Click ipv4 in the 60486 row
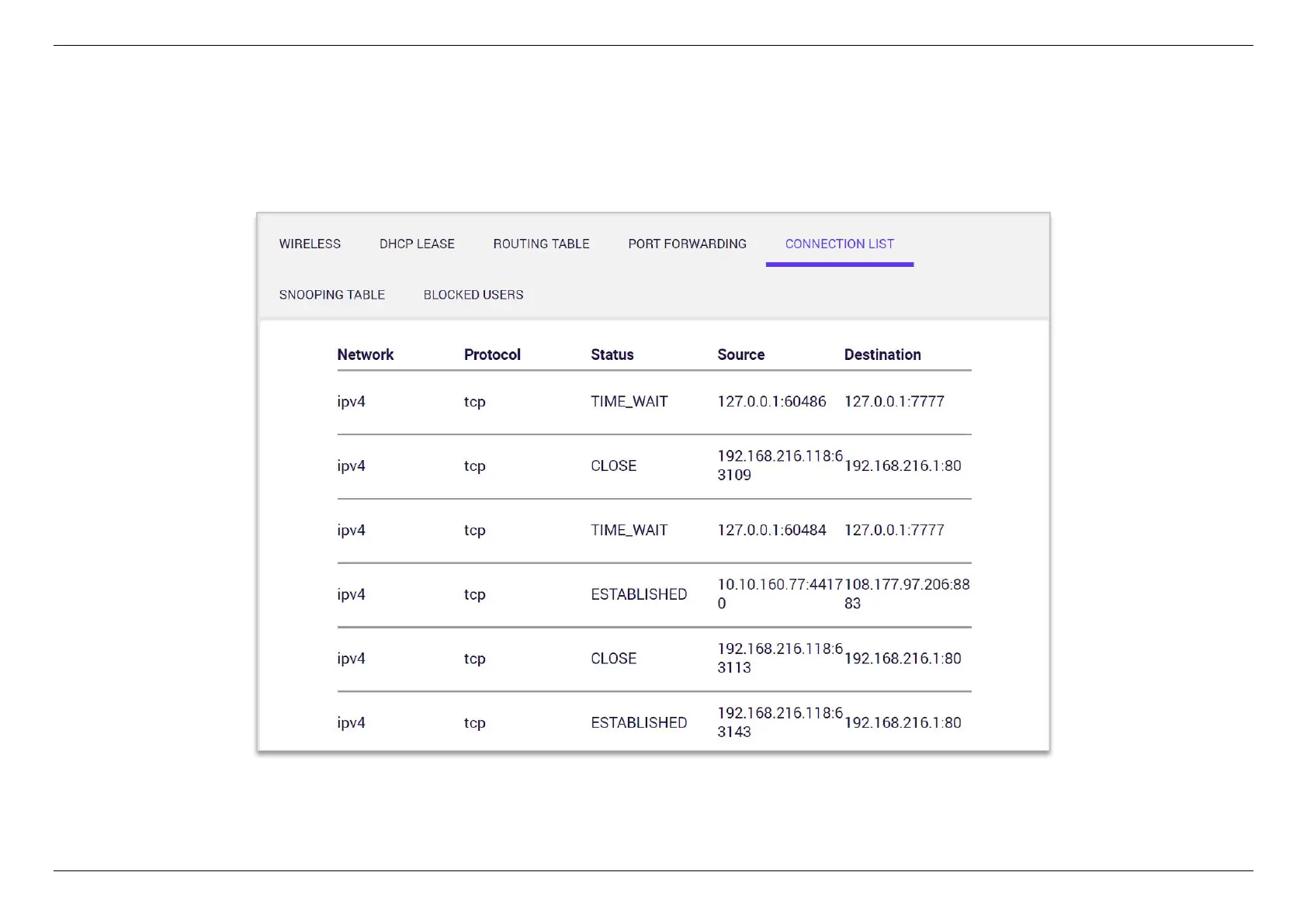 click(x=351, y=402)
